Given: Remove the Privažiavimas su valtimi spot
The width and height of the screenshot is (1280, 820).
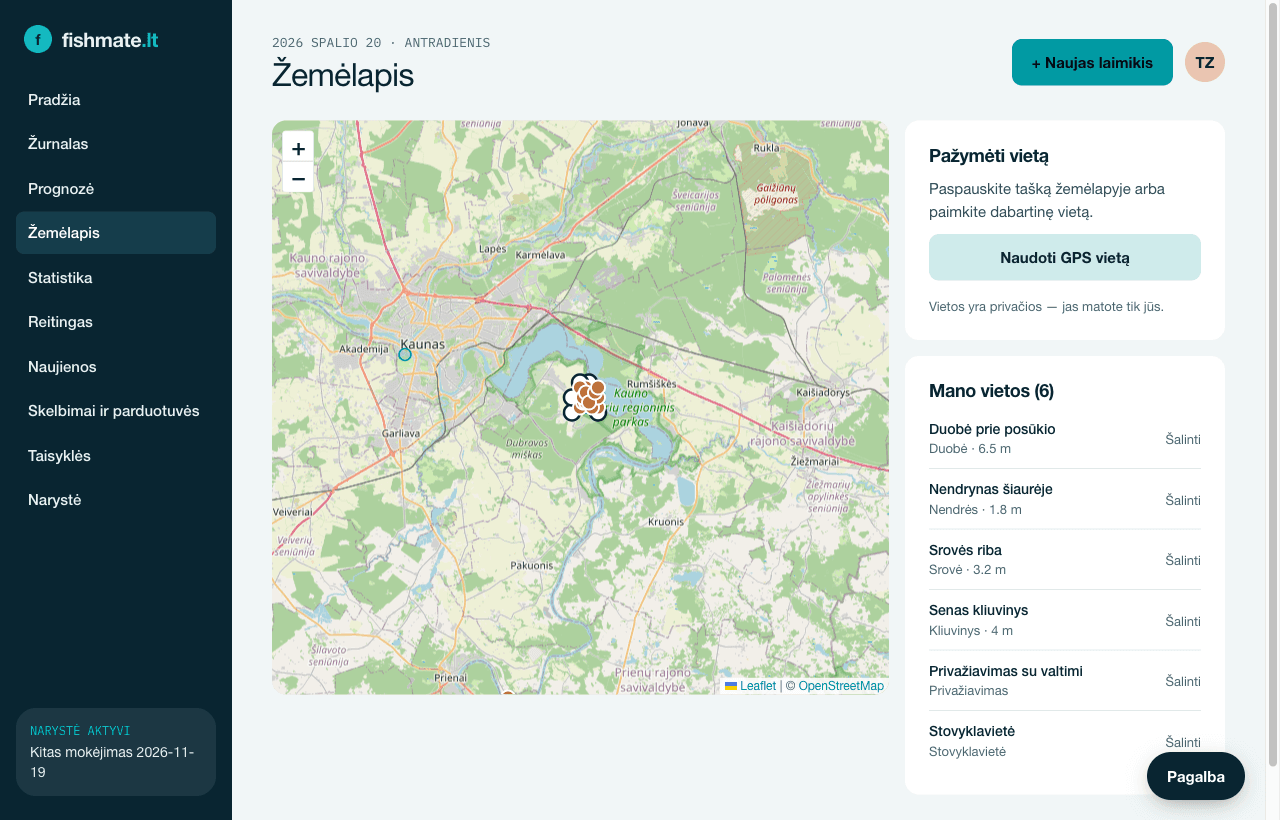Looking at the screenshot, I should click(1183, 681).
